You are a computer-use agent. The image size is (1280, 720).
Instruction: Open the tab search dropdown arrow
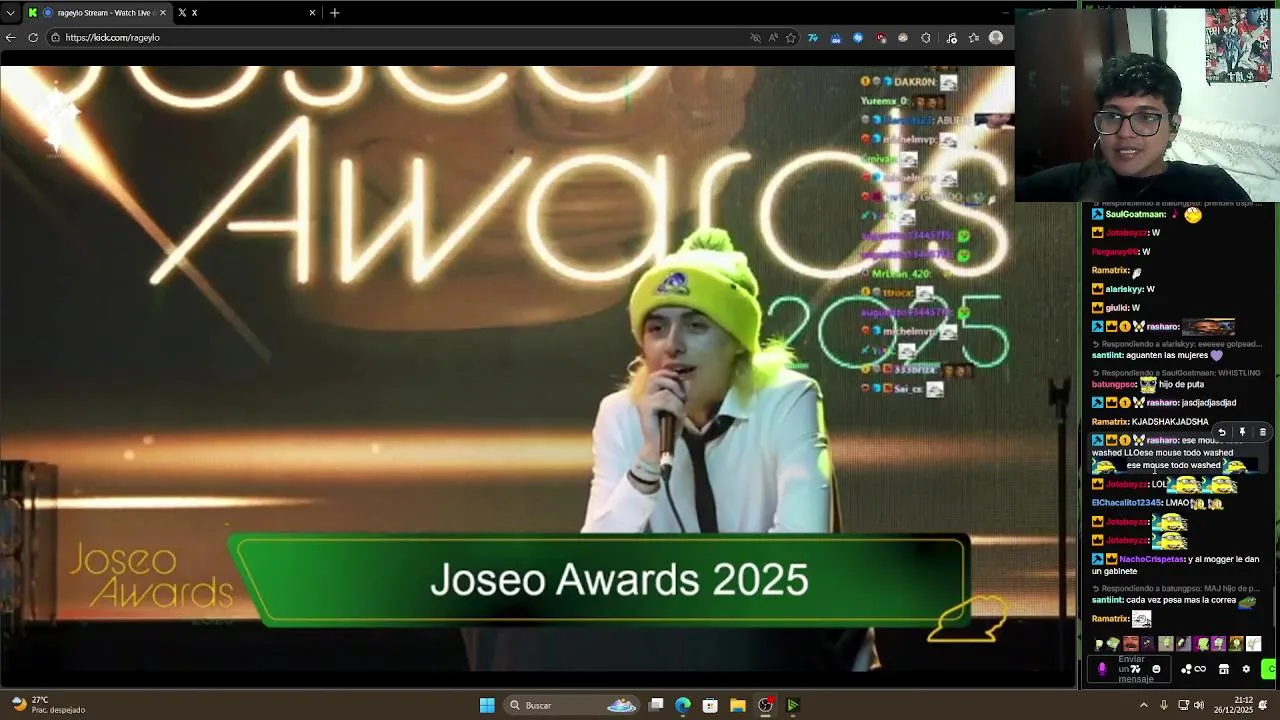point(10,13)
